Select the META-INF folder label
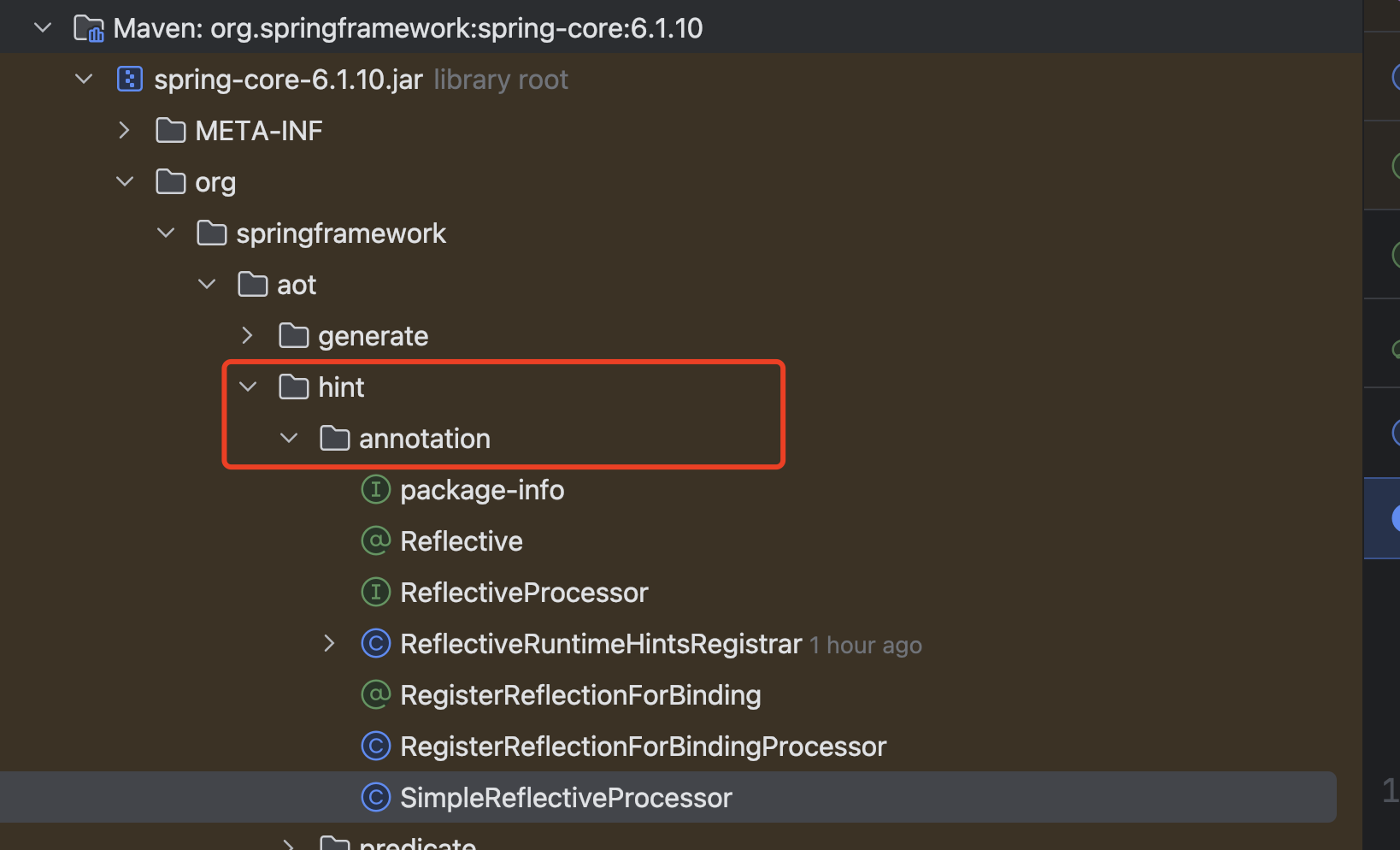 click(x=259, y=131)
